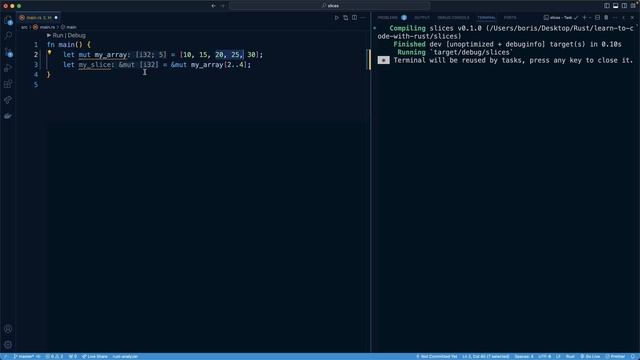Switch to the Debug Console tab
Screen dimensions: 640x360
pyautogui.click(x=453, y=18)
